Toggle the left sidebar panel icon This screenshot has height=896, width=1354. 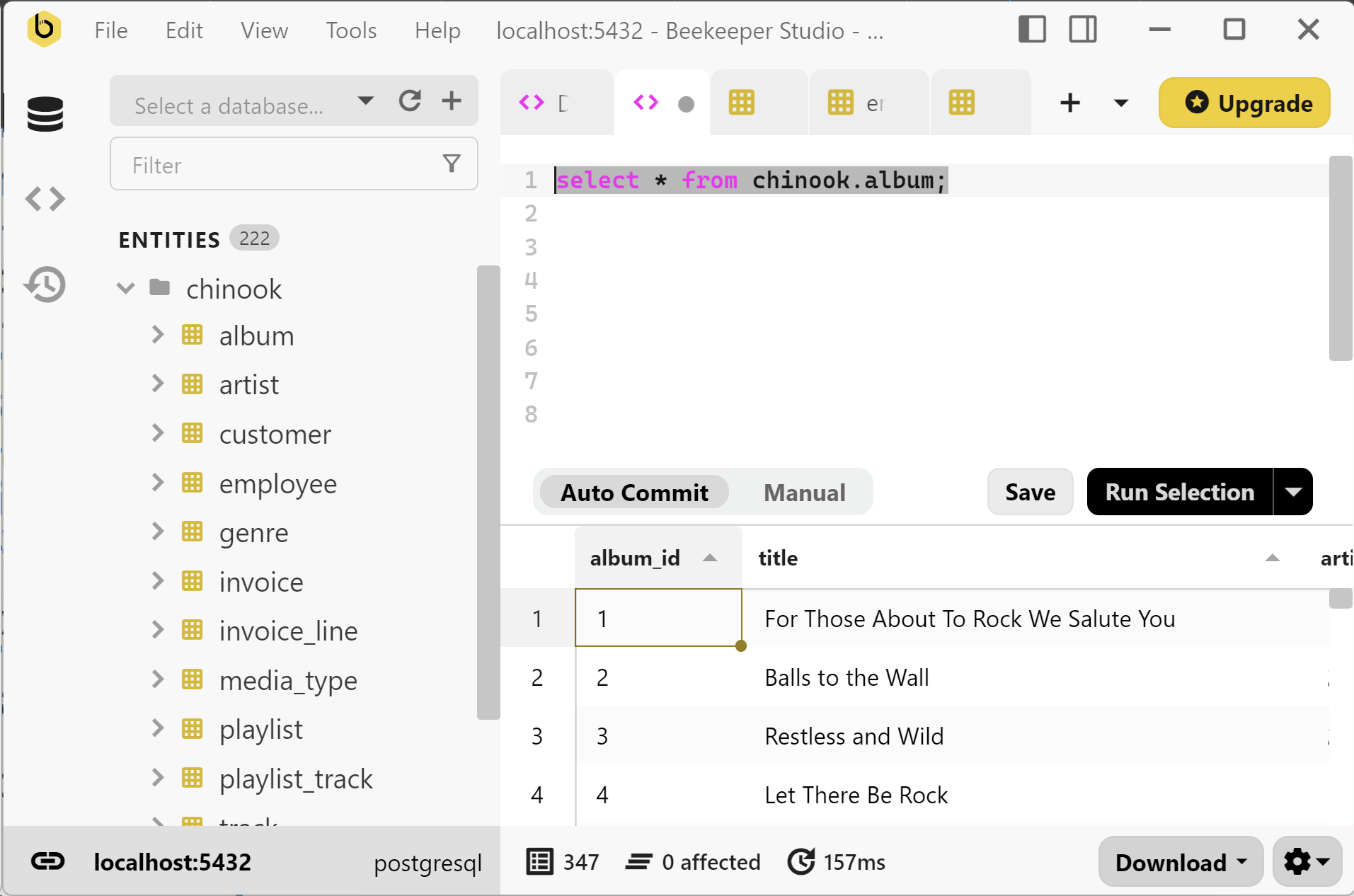coord(1032,30)
